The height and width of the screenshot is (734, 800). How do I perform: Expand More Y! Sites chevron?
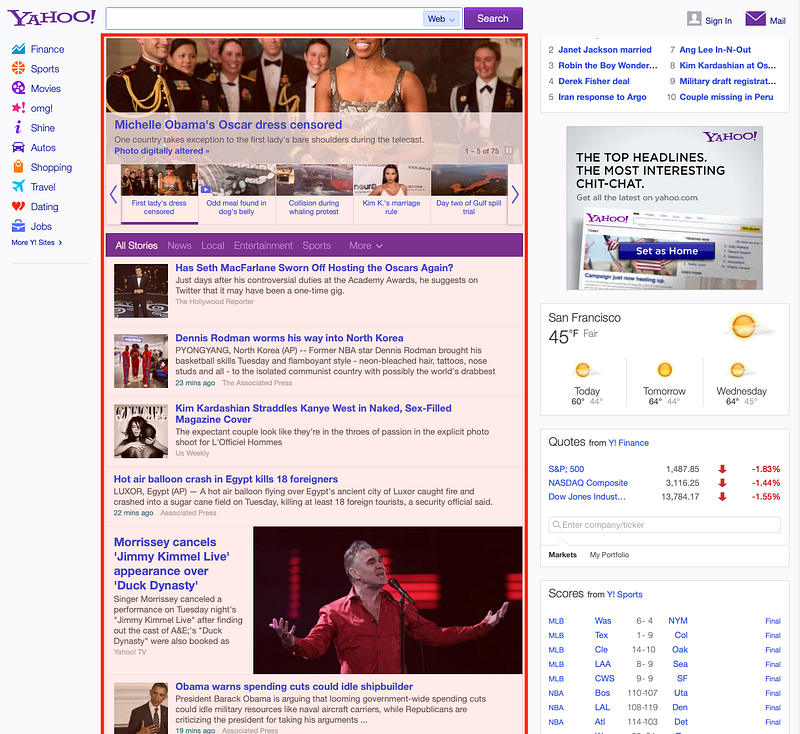tap(60, 243)
